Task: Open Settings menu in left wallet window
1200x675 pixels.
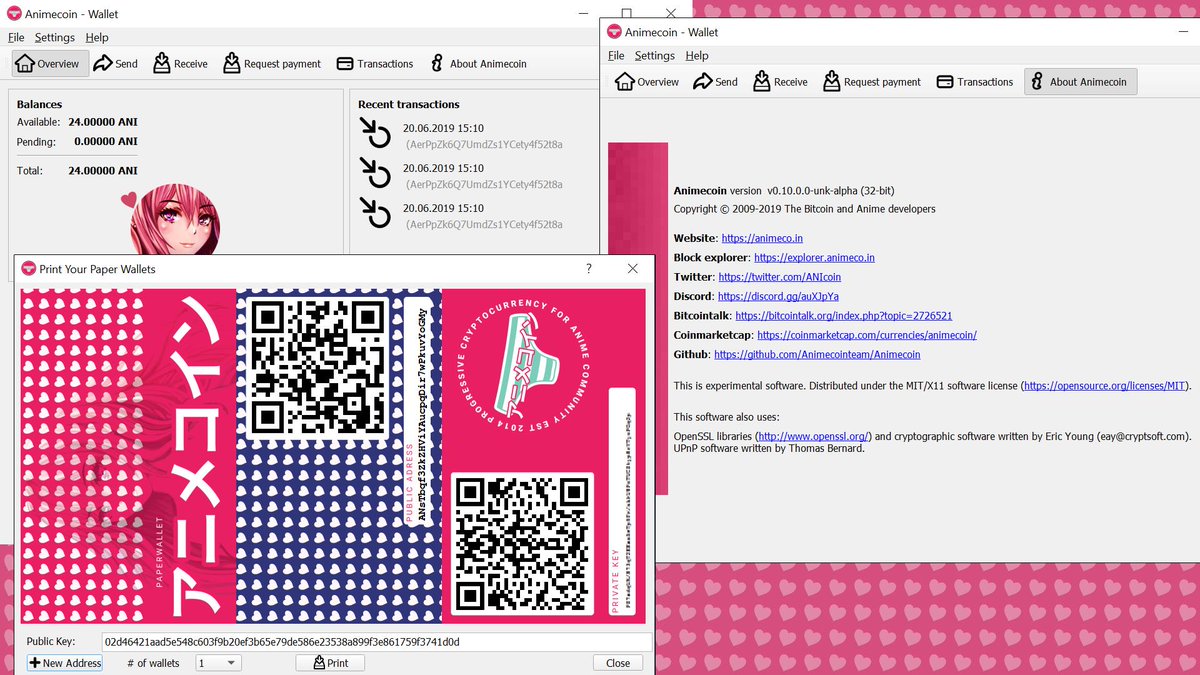Action: click(x=54, y=37)
